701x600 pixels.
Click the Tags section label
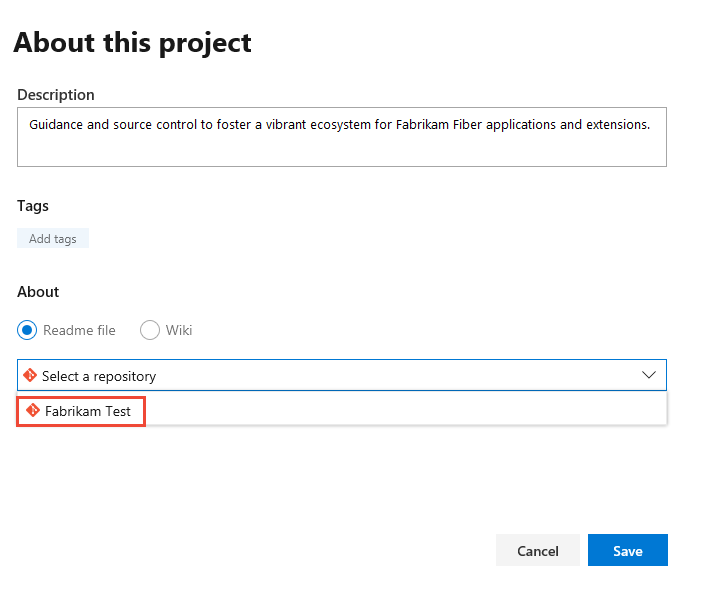coord(33,206)
